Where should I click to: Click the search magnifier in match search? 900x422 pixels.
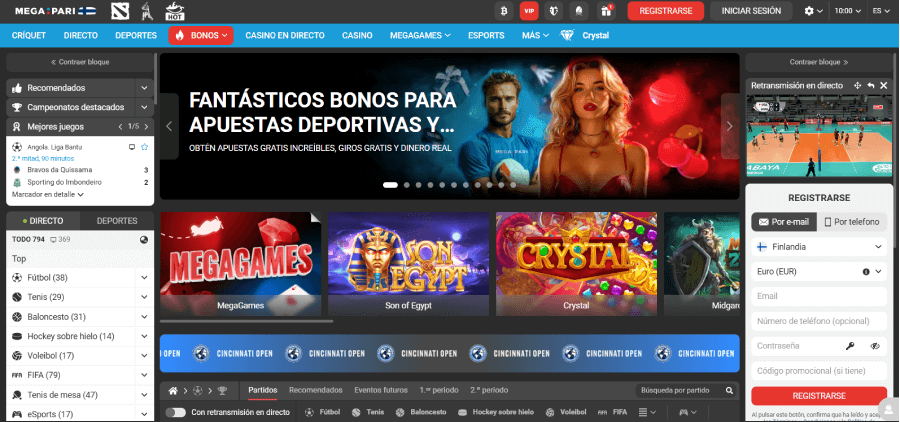pyautogui.click(x=729, y=390)
